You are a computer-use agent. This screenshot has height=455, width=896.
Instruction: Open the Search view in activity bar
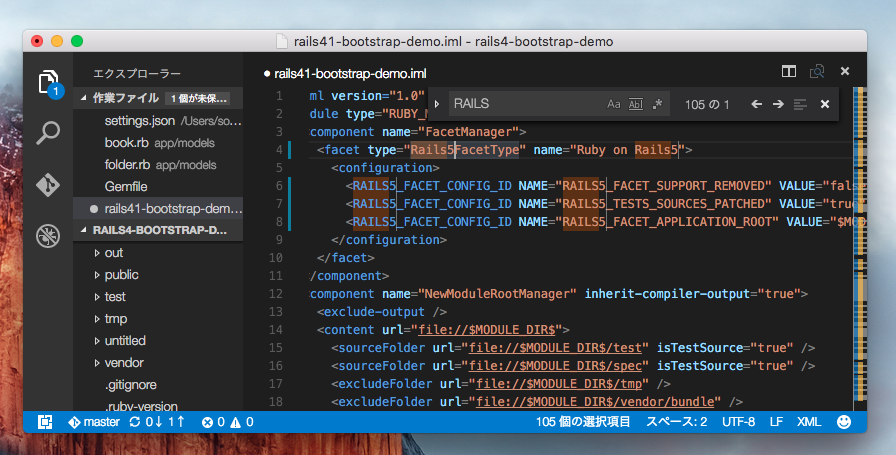[x=48, y=132]
